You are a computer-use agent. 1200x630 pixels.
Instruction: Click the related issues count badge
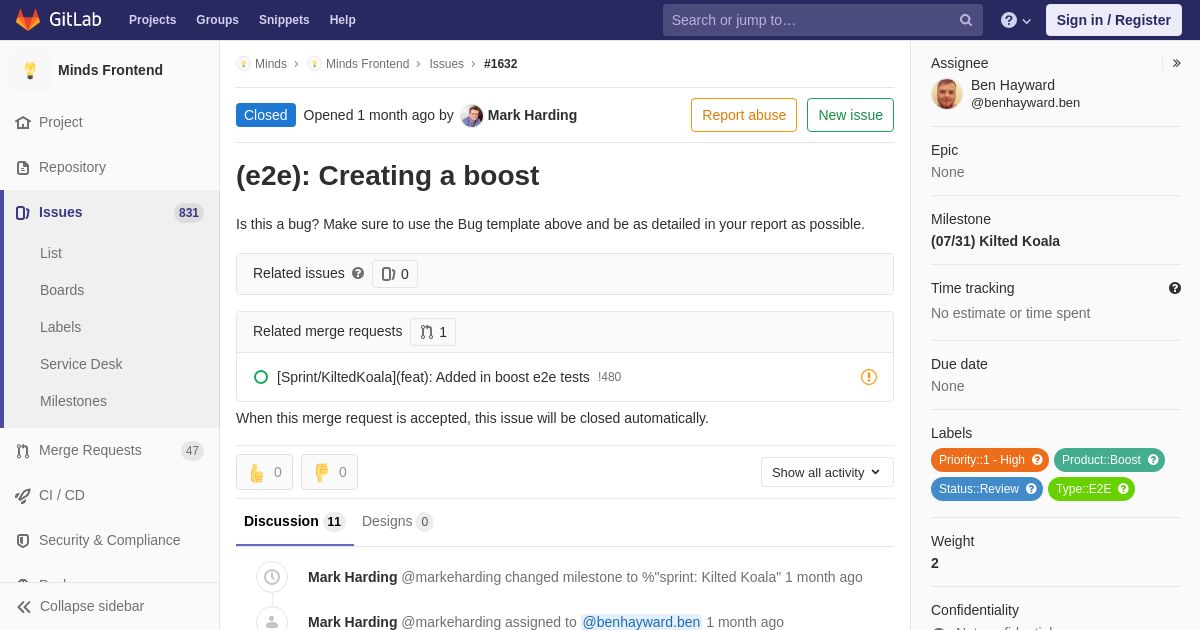[x=395, y=274]
